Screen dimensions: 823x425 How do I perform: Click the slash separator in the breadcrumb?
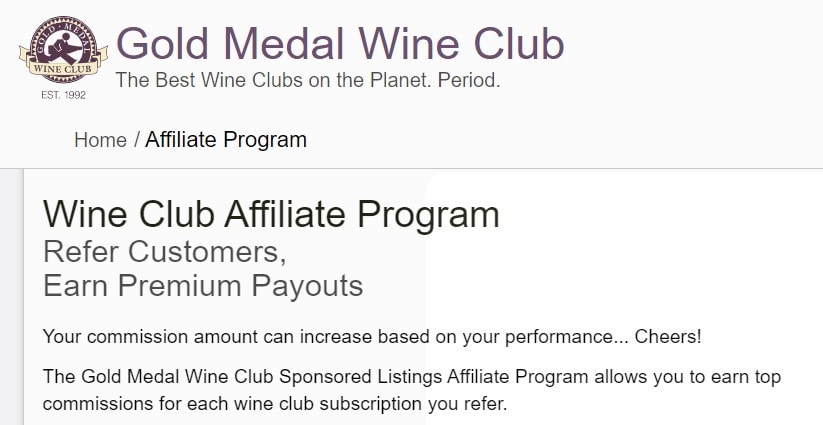[x=136, y=140]
